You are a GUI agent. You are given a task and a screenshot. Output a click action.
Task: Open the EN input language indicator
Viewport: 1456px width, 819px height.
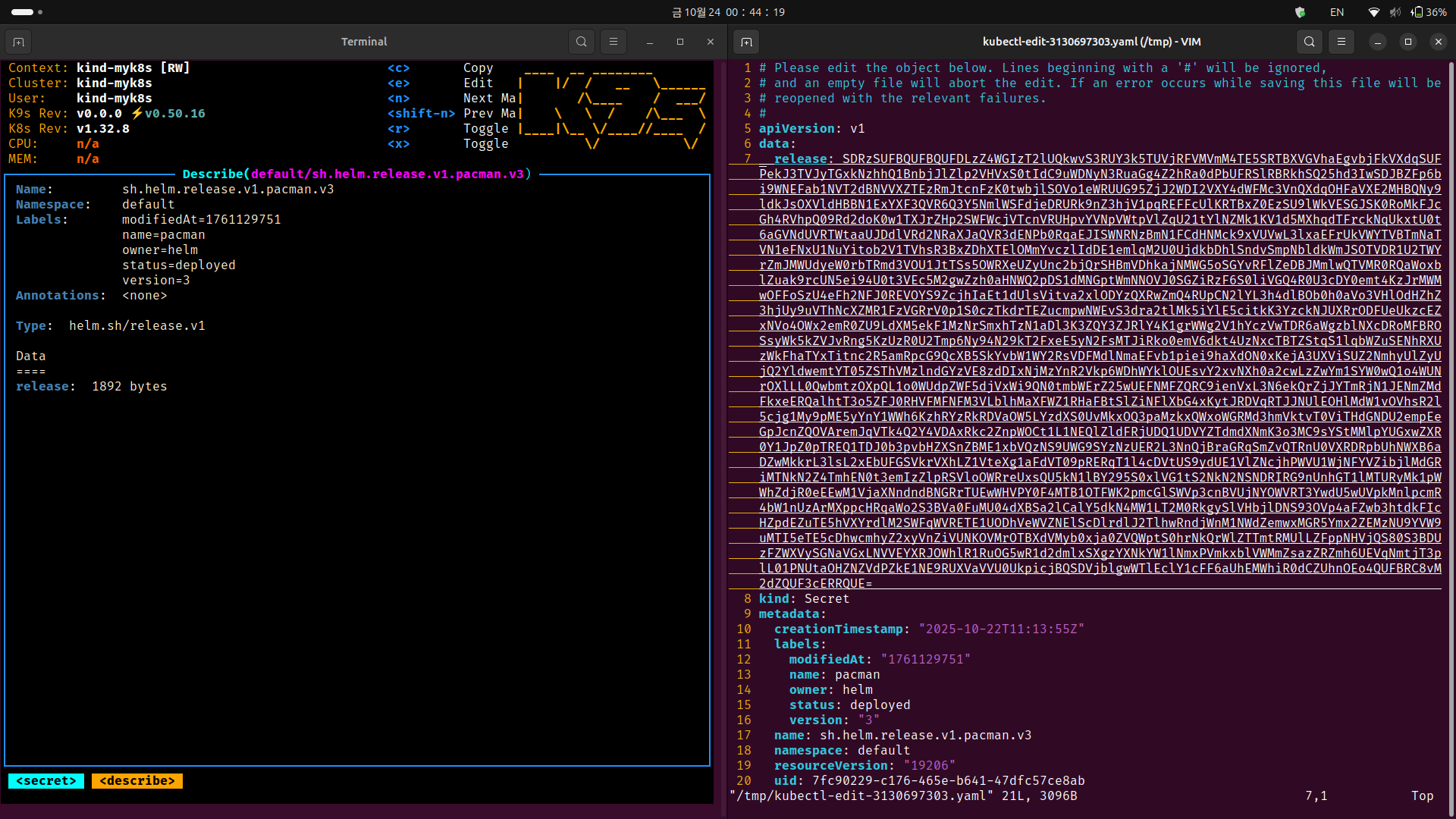tap(1337, 12)
